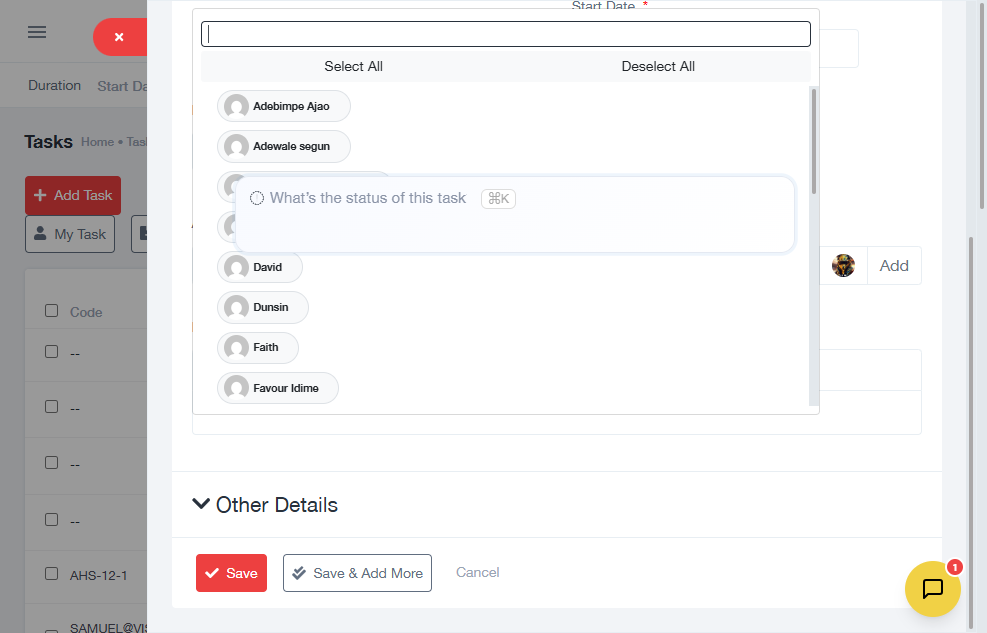Screen dimensions: 987x633
Task: Click the Adebimpe Ajao avatar chip
Action: (x=283, y=107)
